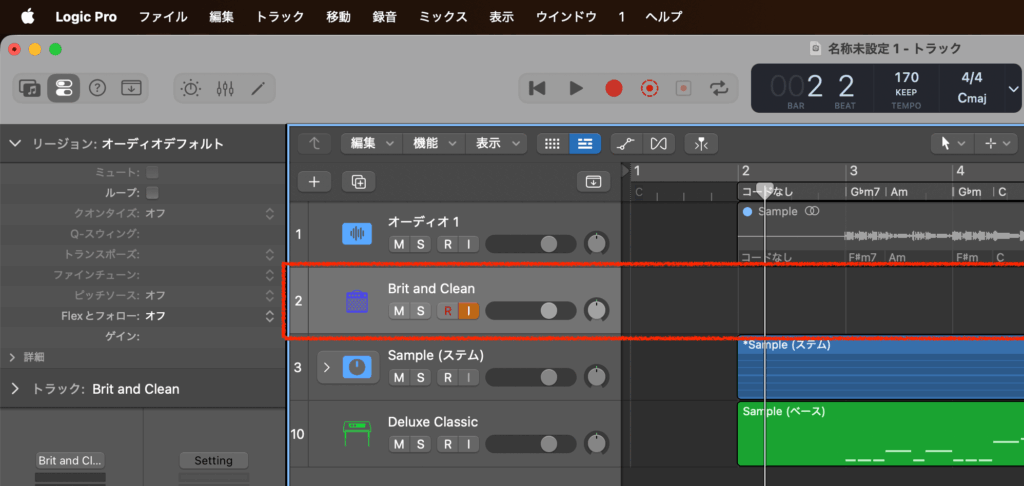
Task: Click the track header download tray icon
Action: 593,182
